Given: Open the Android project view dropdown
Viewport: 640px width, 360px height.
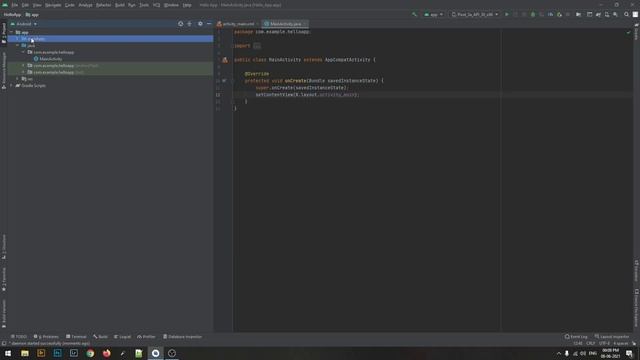Looking at the screenshot, I should (x=24, y=24).
